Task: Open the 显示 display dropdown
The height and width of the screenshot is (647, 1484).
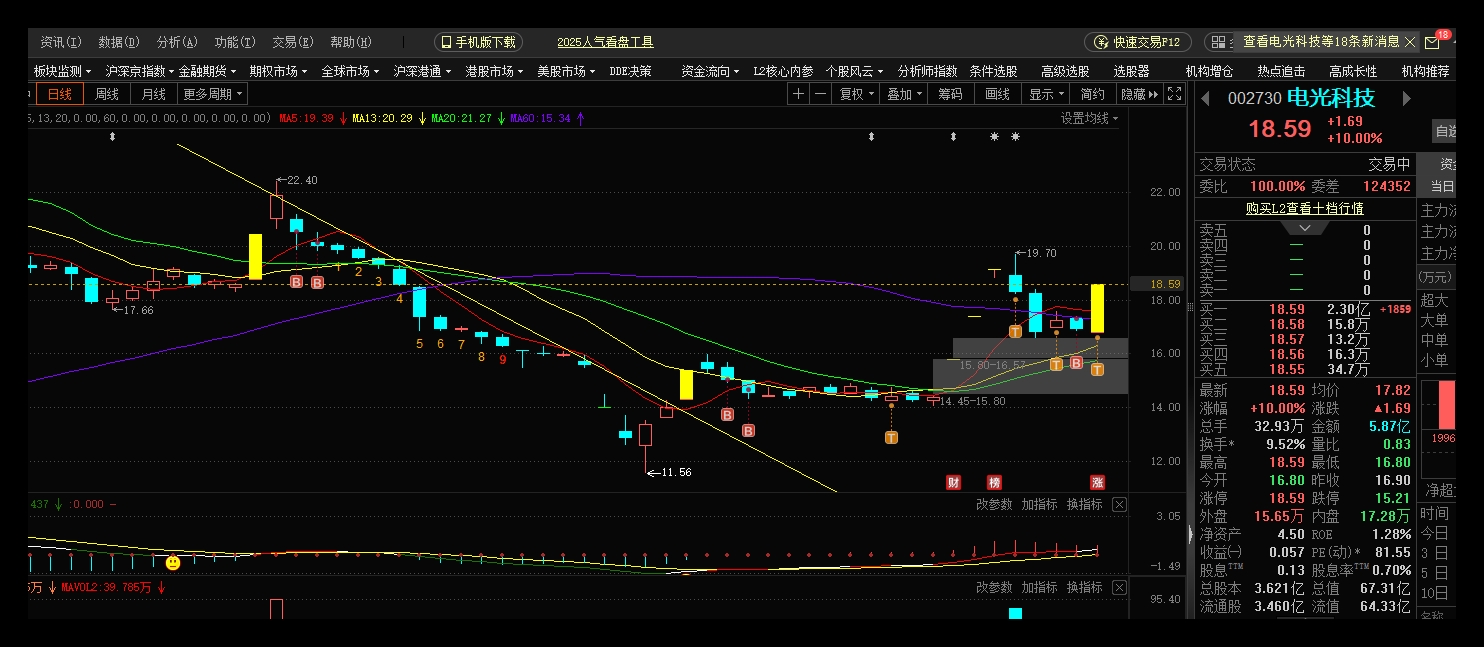Action: click(1045, 94)
